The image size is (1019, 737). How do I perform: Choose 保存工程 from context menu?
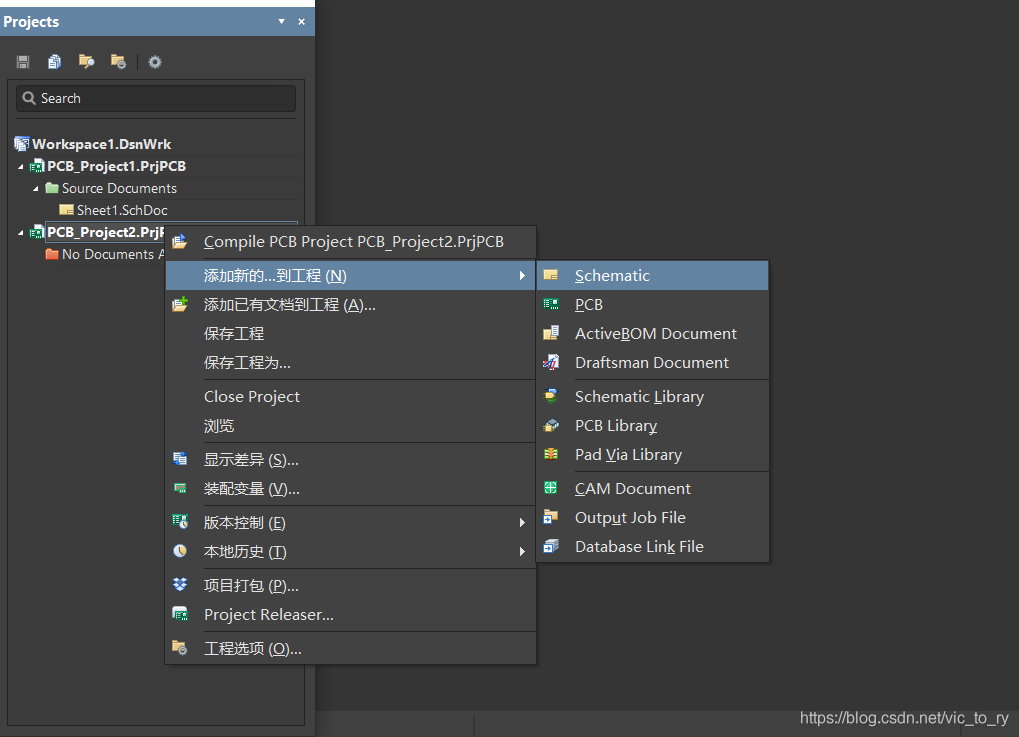pos(351,333)
